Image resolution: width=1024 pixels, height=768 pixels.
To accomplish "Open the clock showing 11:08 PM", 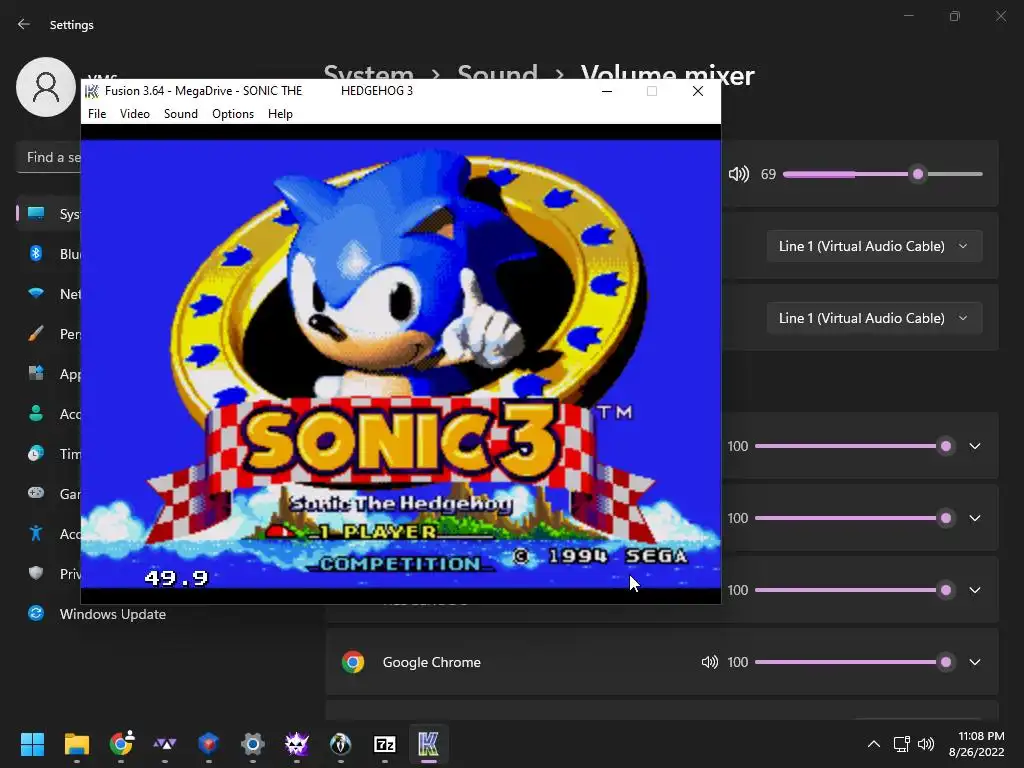I will [x=976, y=744].
